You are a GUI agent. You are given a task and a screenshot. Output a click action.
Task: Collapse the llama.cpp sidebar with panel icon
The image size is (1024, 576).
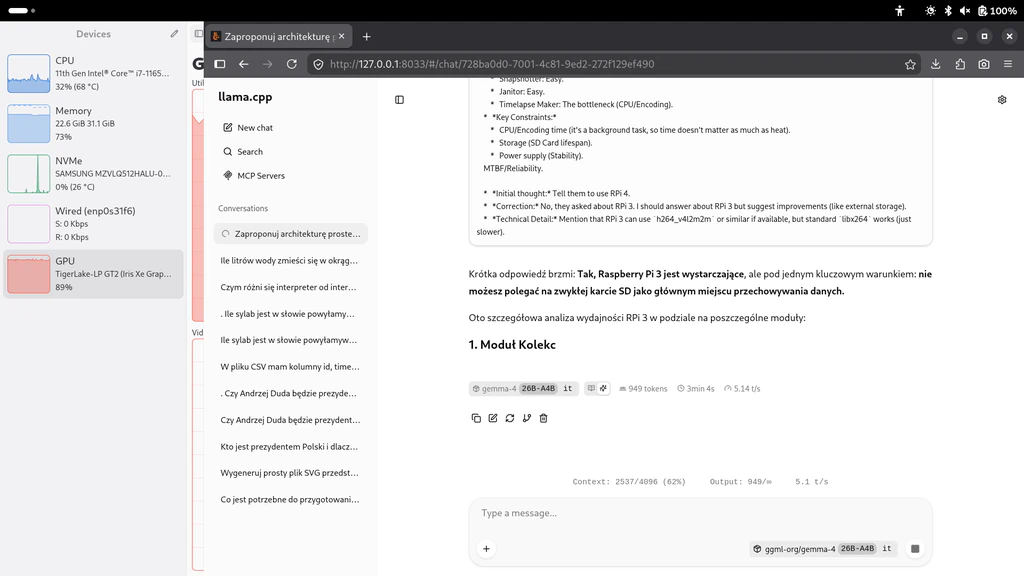[x=399, y=99]
